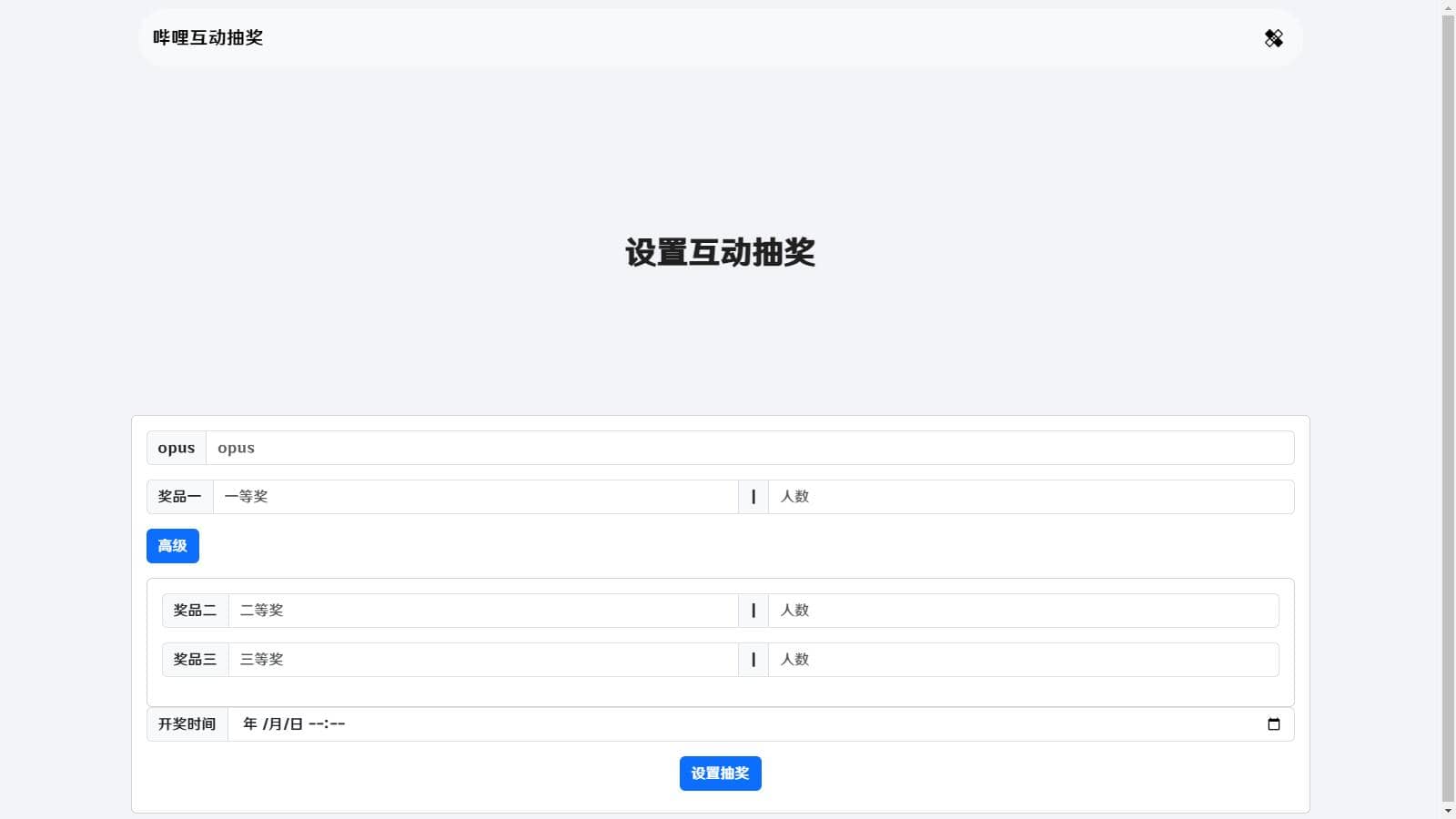Select the 人数 field for 奖品三
This screenshot has height=819, width=1456.
pyautogui.click(x=1023, y=660)
